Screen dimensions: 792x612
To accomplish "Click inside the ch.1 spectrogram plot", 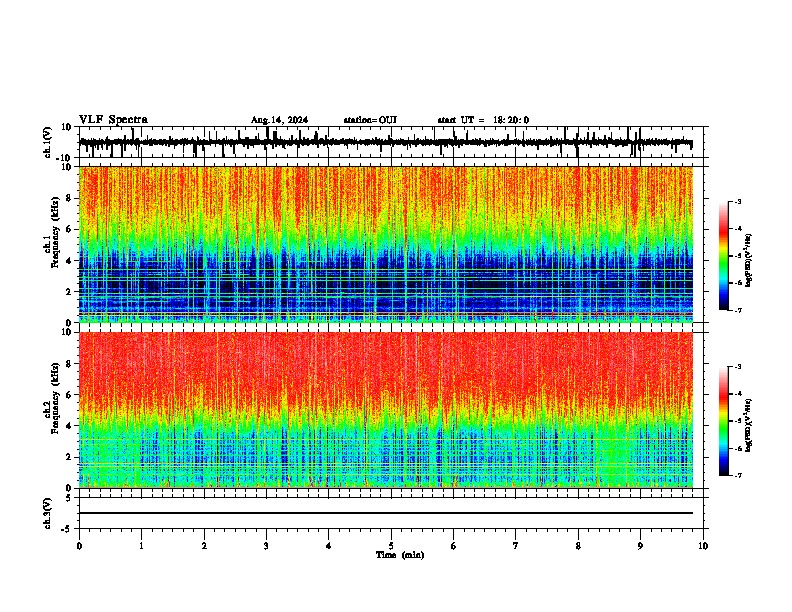I will point(386,244).
